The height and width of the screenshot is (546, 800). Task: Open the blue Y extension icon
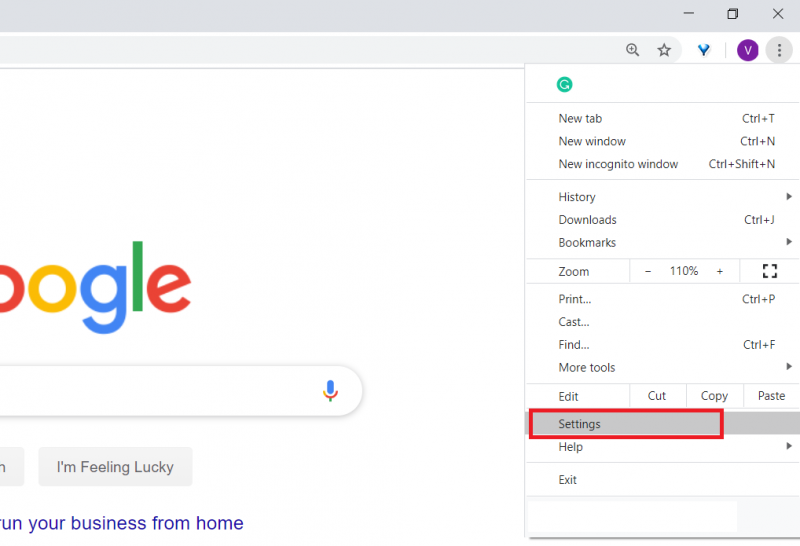pos(704,50)
